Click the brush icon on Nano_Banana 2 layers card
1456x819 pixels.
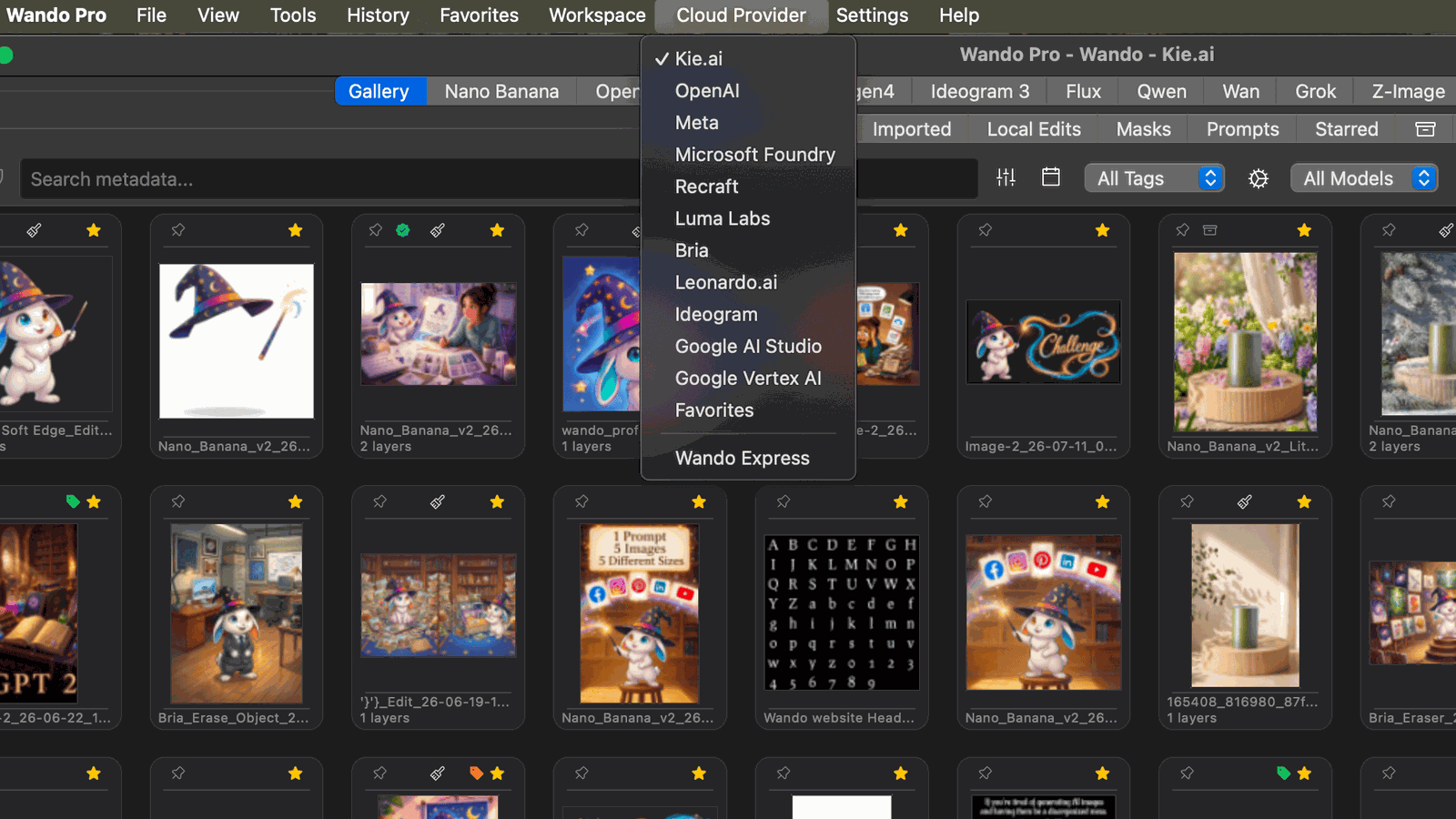click(x=438, y=230)
